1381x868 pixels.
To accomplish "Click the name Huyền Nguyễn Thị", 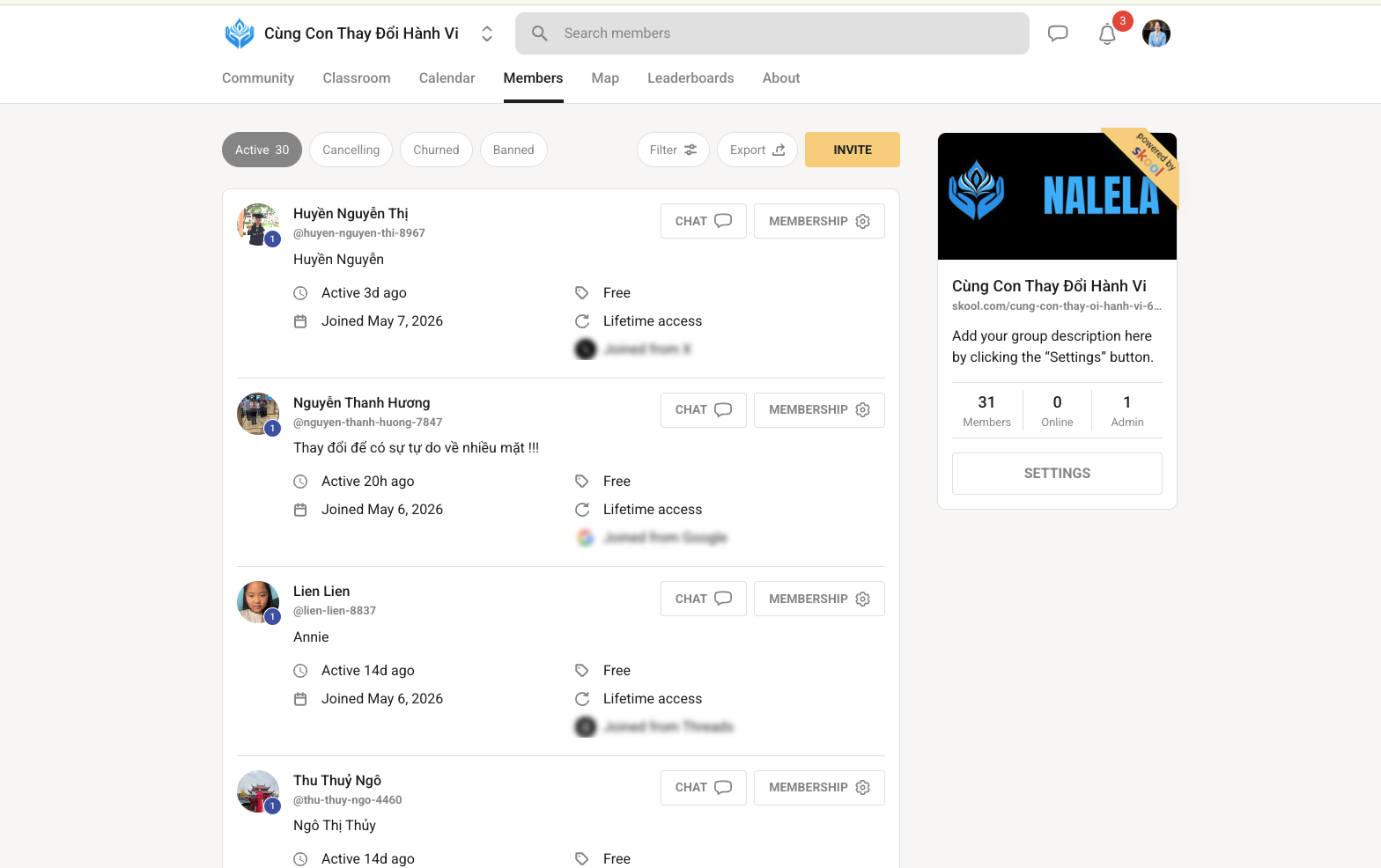I will 351,213.
